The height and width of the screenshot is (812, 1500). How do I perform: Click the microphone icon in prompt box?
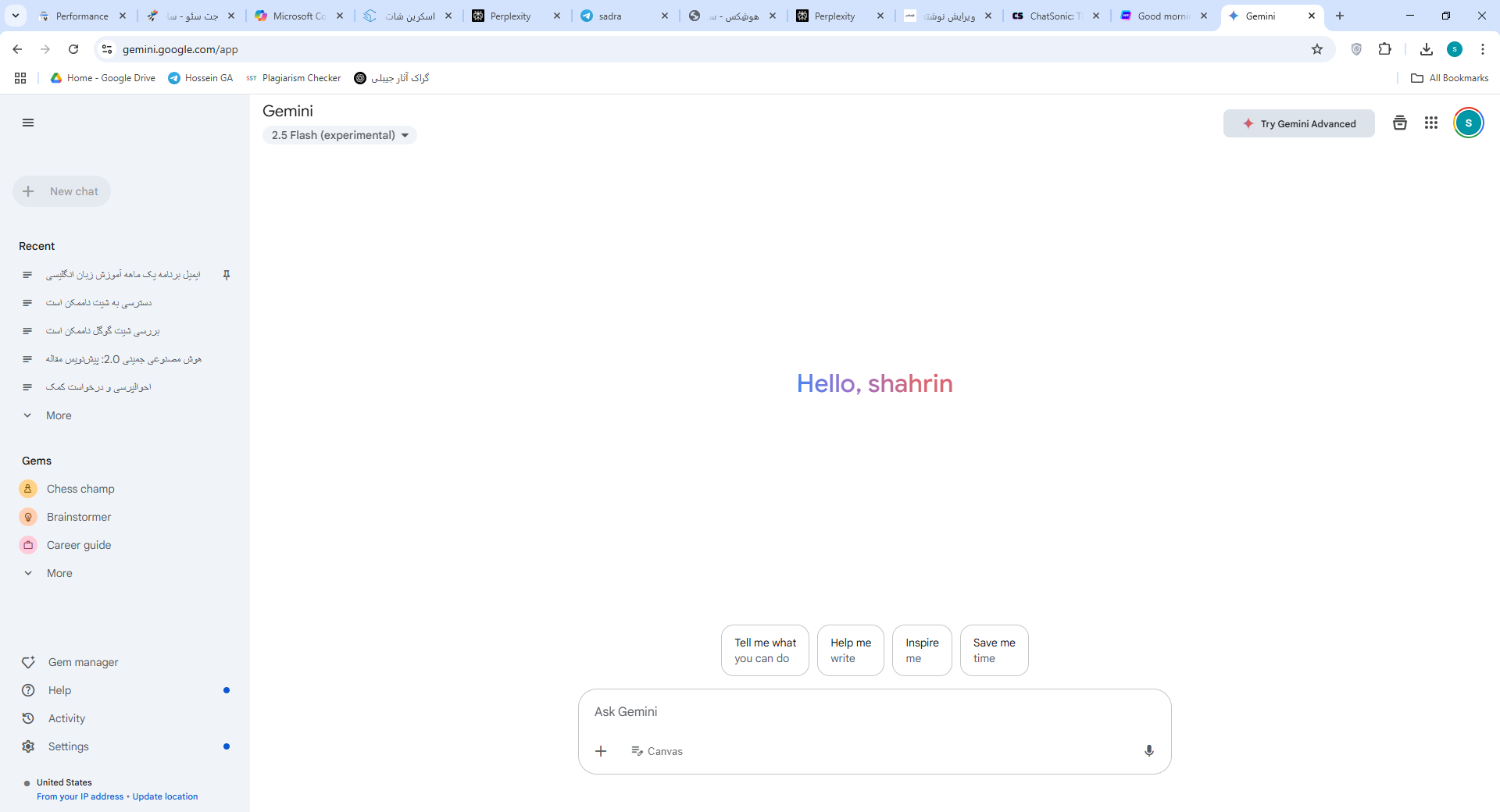(1149, 751)
